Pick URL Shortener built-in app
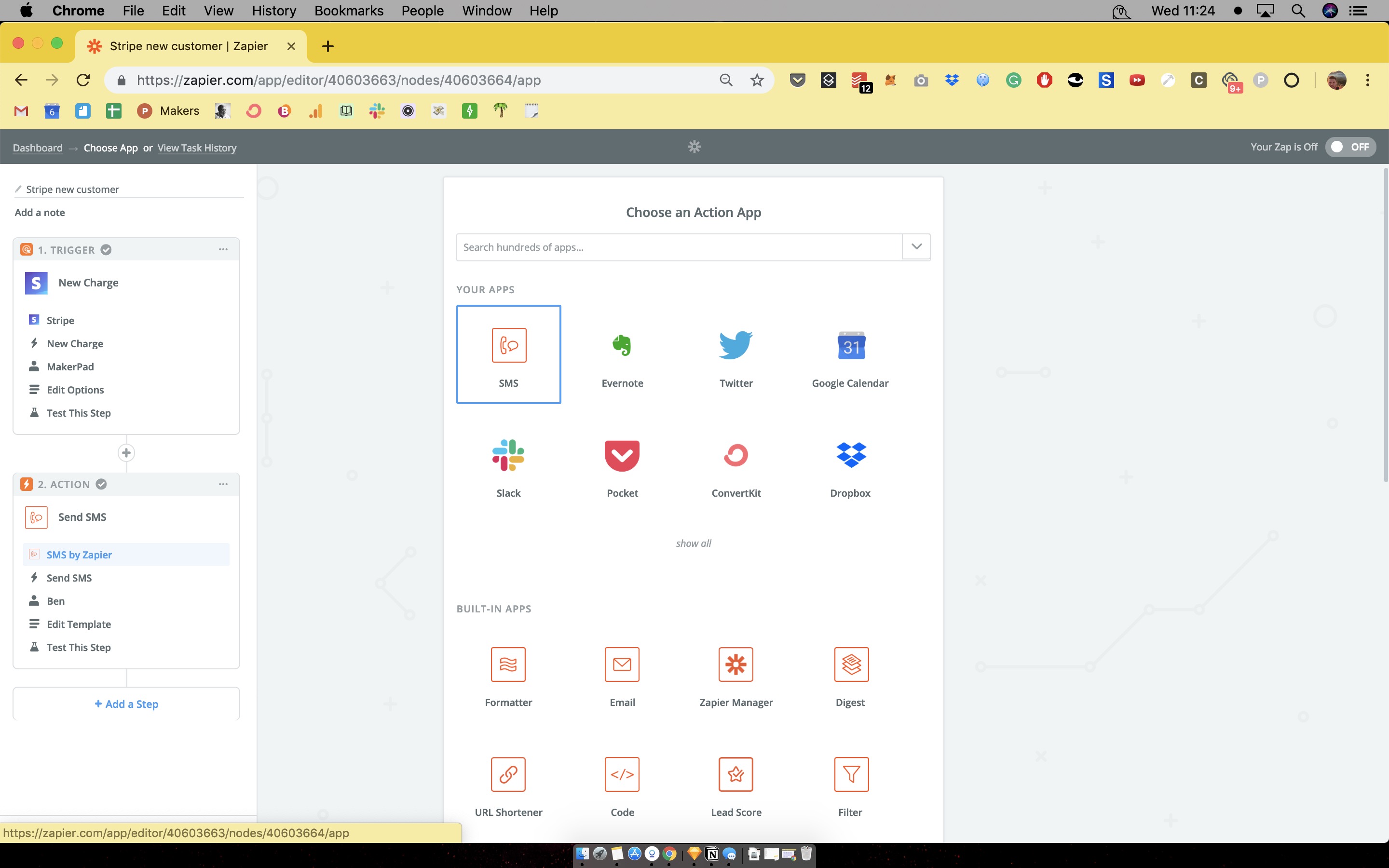 point(508,787)
